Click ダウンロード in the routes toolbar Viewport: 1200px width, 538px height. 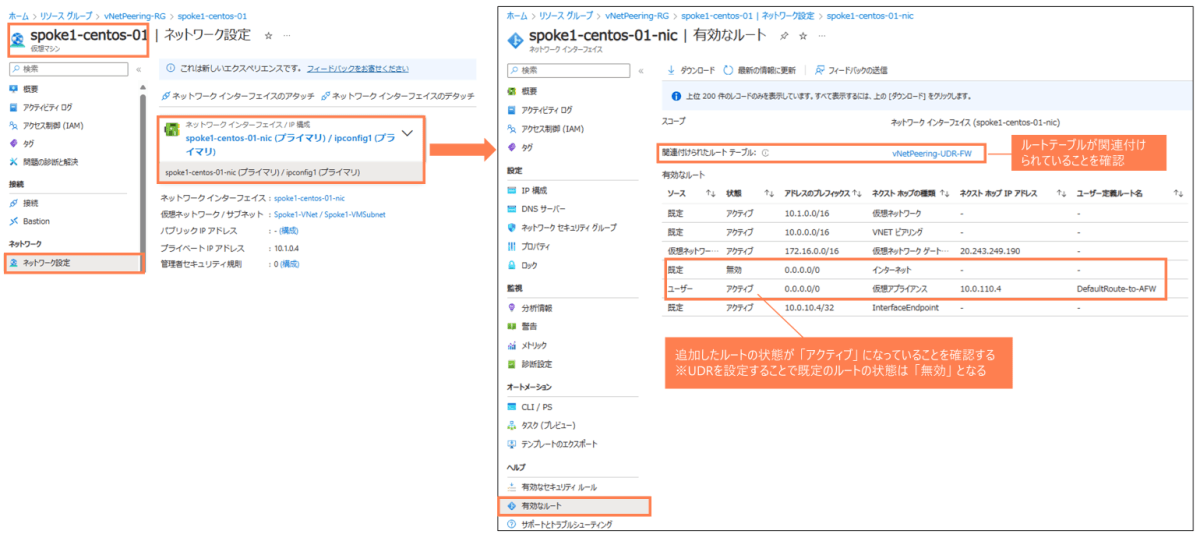[x=691, y=70]
